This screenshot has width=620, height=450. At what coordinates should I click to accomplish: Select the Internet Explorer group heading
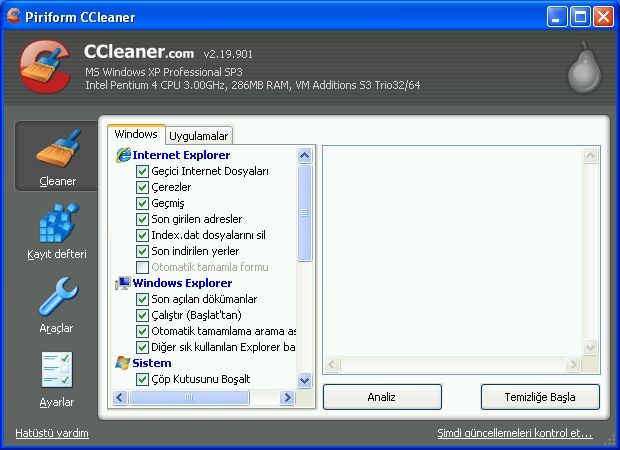[181, 155]
